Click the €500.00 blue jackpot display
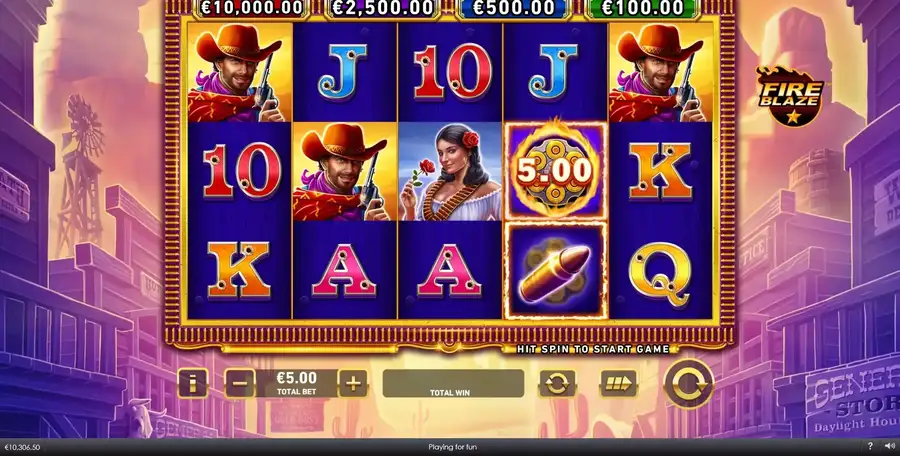Viewport: 900px width, 456px height. 513,9
